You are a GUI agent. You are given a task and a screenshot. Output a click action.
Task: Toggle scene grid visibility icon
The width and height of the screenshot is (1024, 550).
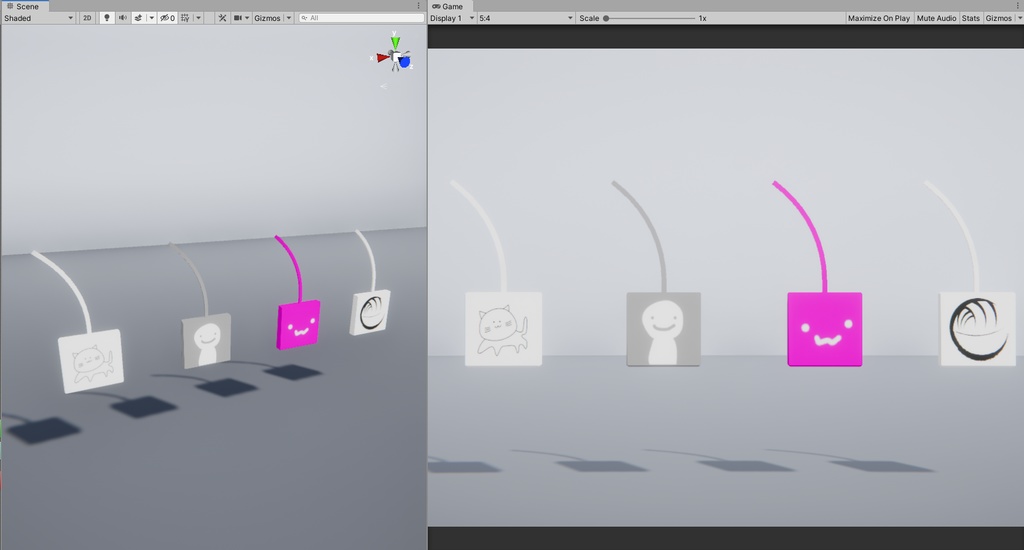tap(185, 18)
